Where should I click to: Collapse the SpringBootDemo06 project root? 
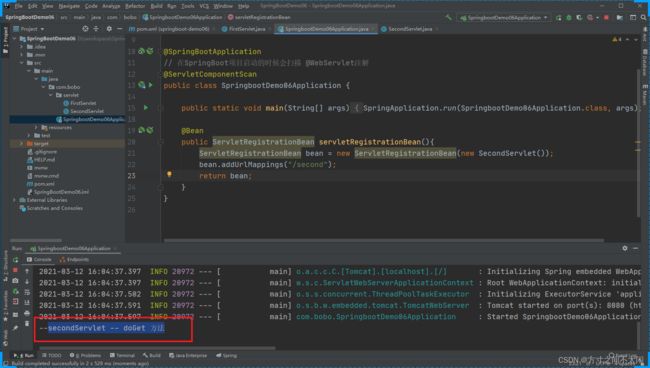(15, 39)
